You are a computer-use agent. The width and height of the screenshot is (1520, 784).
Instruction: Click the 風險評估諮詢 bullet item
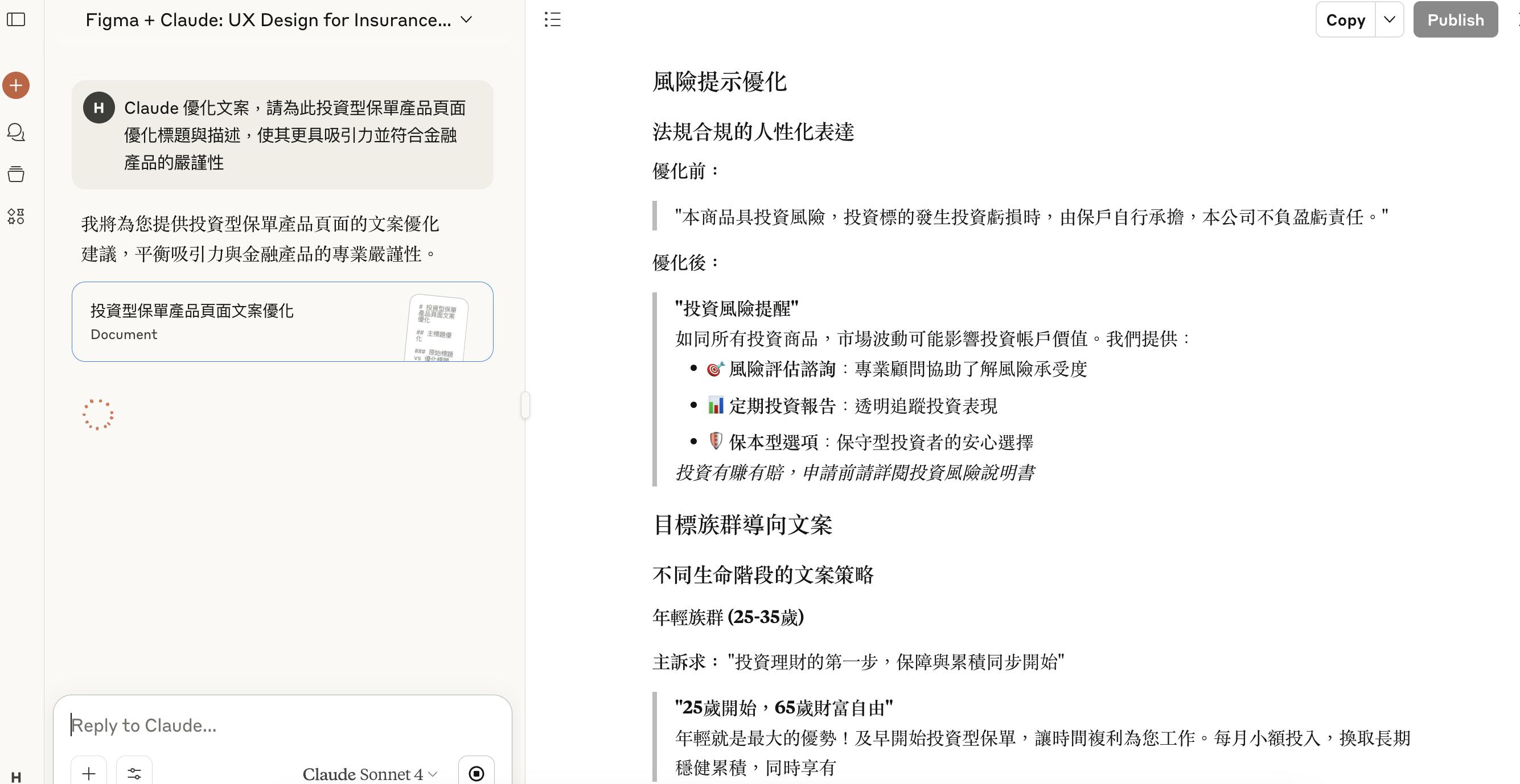[896, 369]
